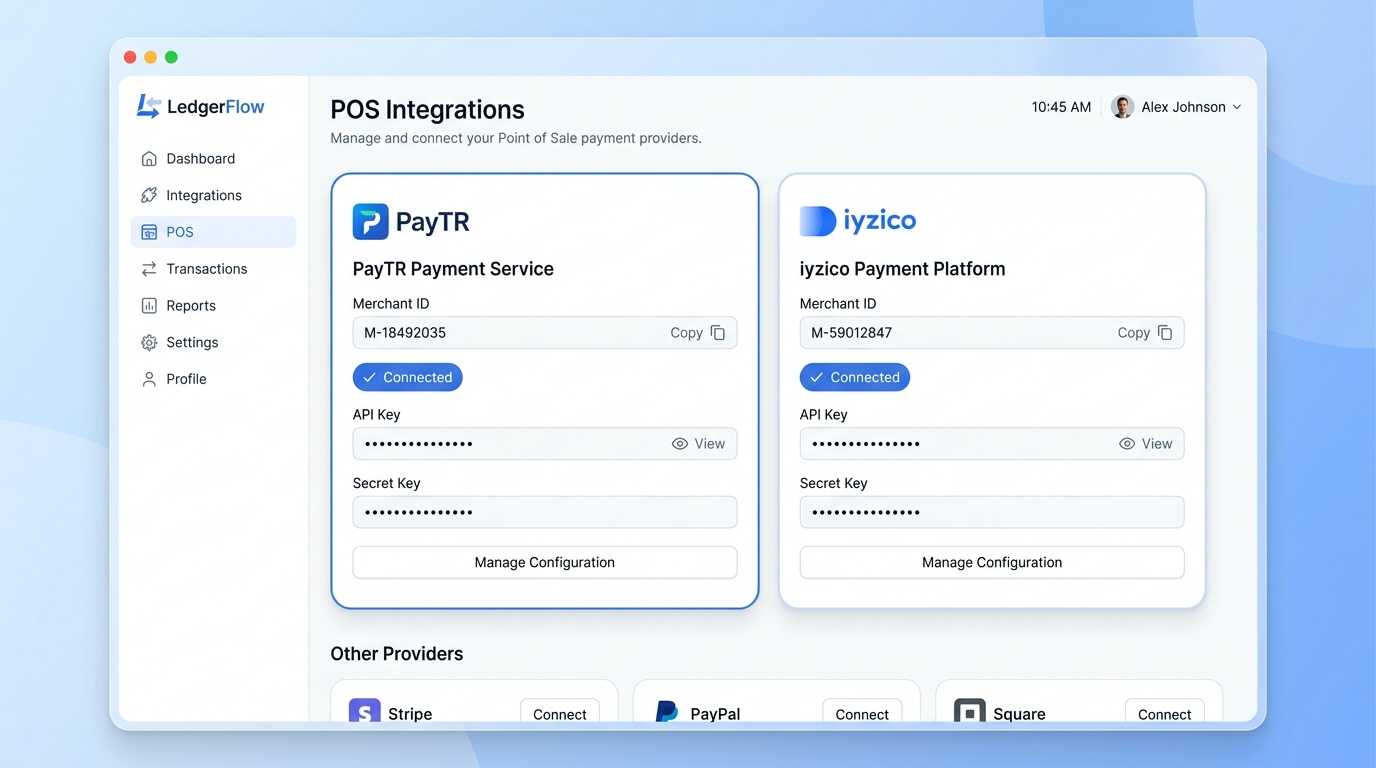Click the Profile person icon
Screen dimensions: 1376x768
[149, 379]
